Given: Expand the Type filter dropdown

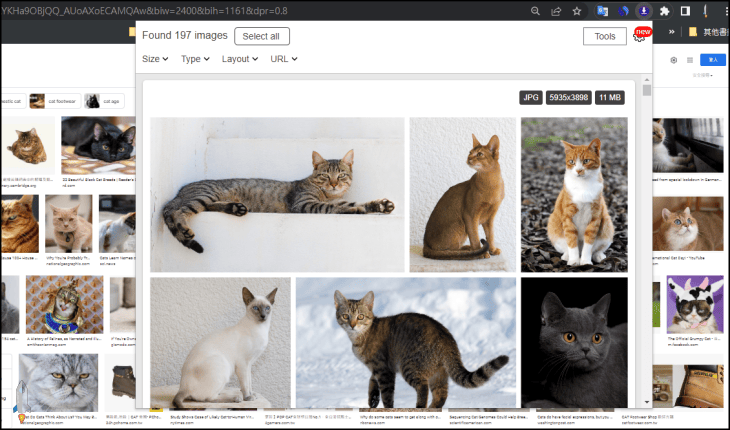Looking at the screenshot, I should [x=194, y=59].
